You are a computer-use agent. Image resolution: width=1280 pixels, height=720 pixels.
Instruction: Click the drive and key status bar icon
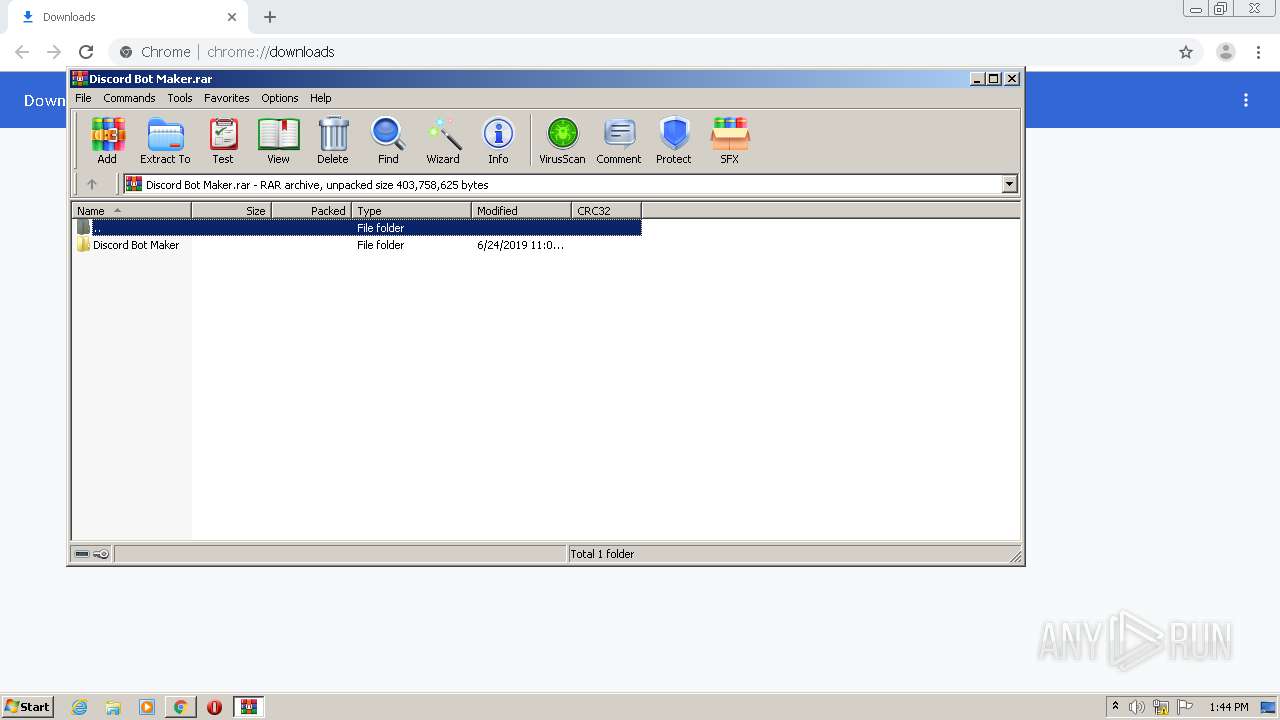[x=92, y=554]
